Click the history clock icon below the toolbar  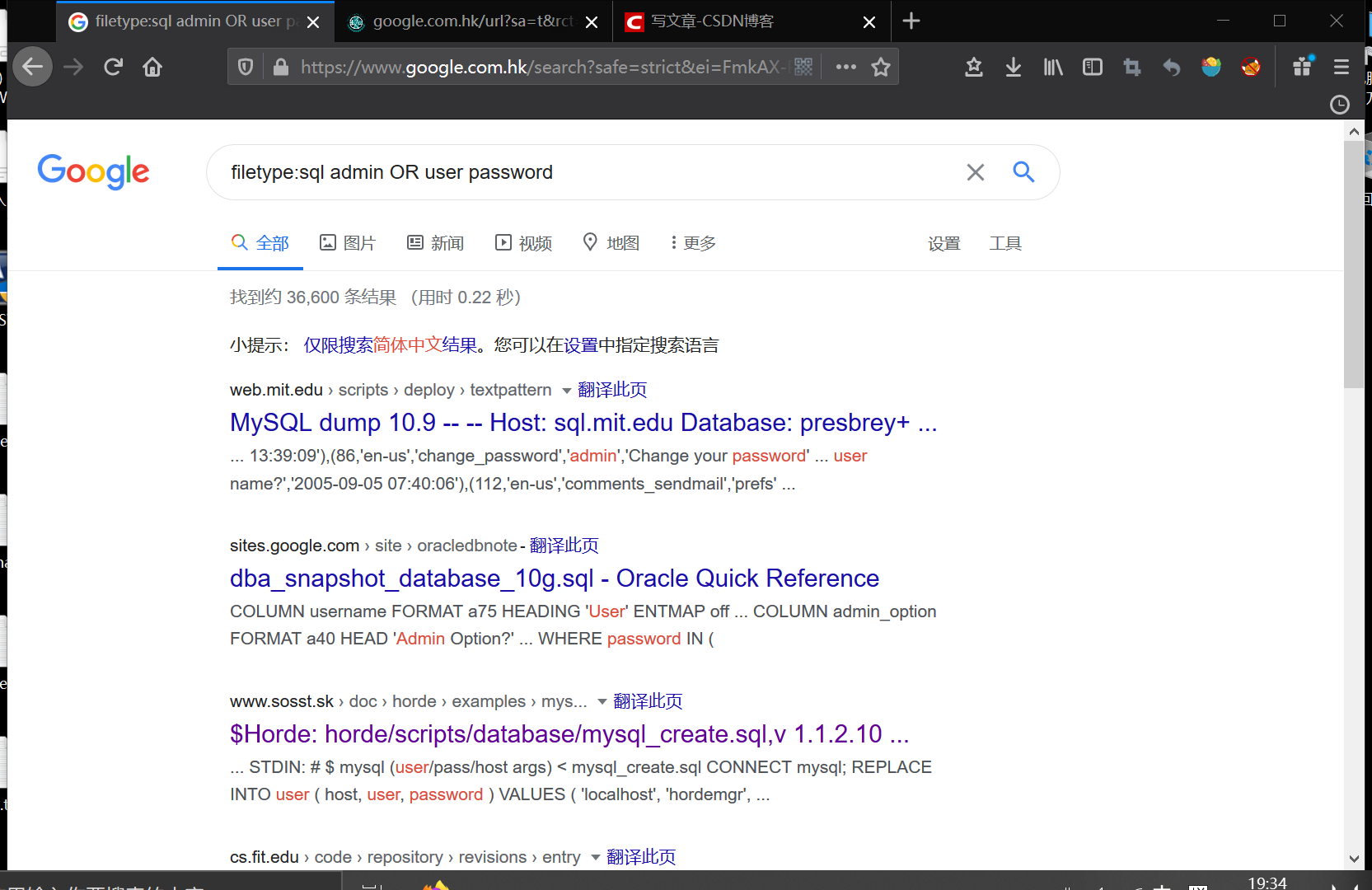tap(1338, 105)
